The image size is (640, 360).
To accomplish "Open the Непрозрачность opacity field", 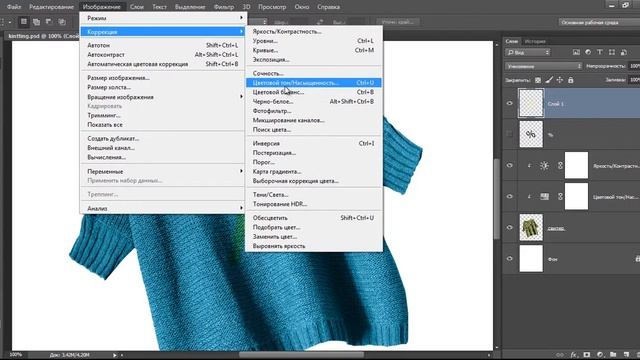I will click(x=634, y=66).
